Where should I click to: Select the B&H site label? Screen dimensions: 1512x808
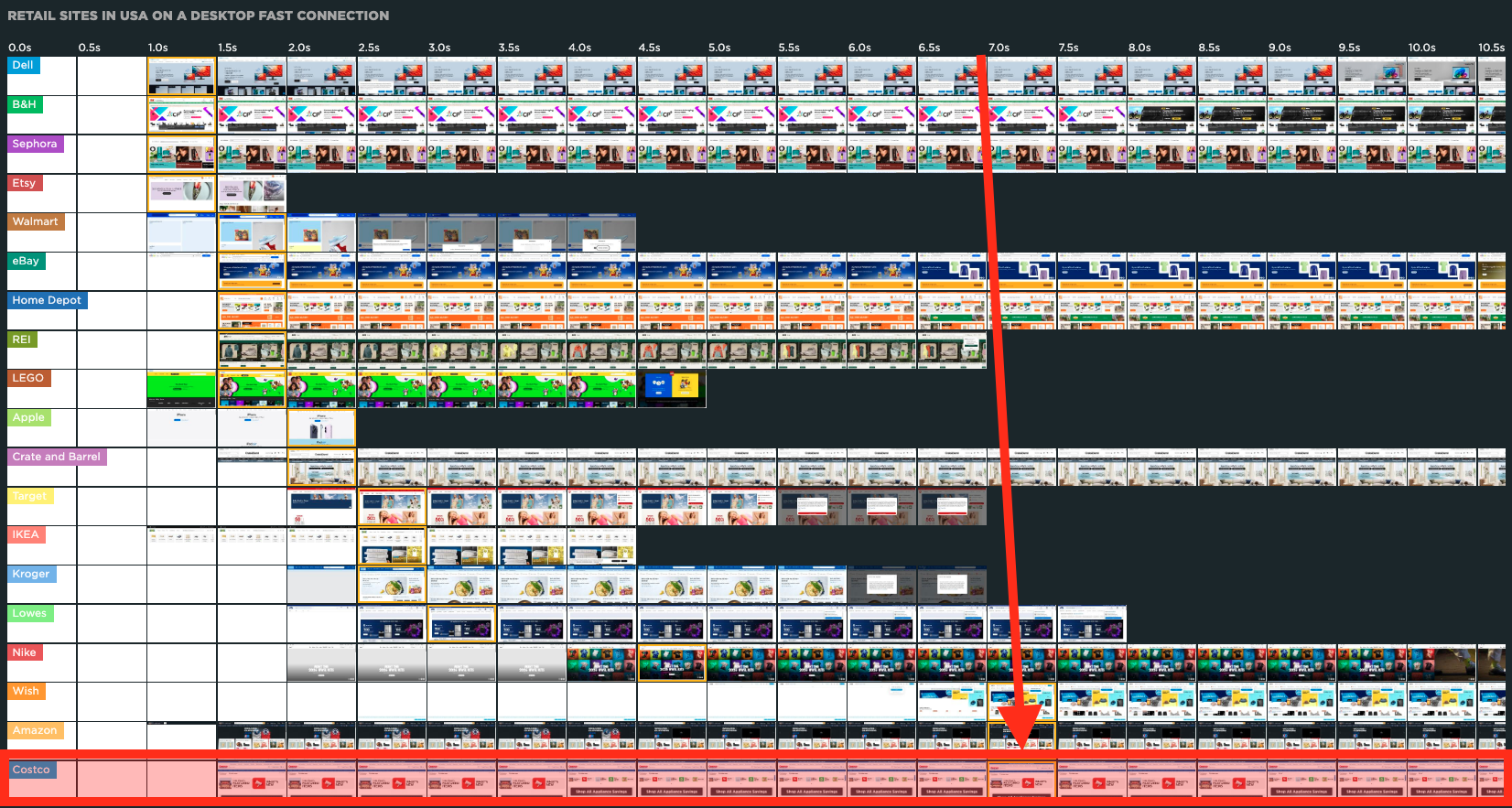[x=25, y=104]
